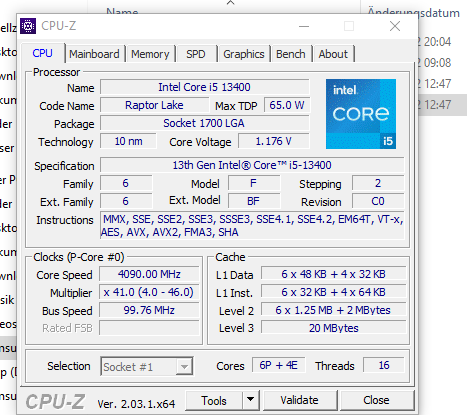
Task: Click the Specification field 13th Gen Intel Core i5-13400
Action: tap(252, 165)
